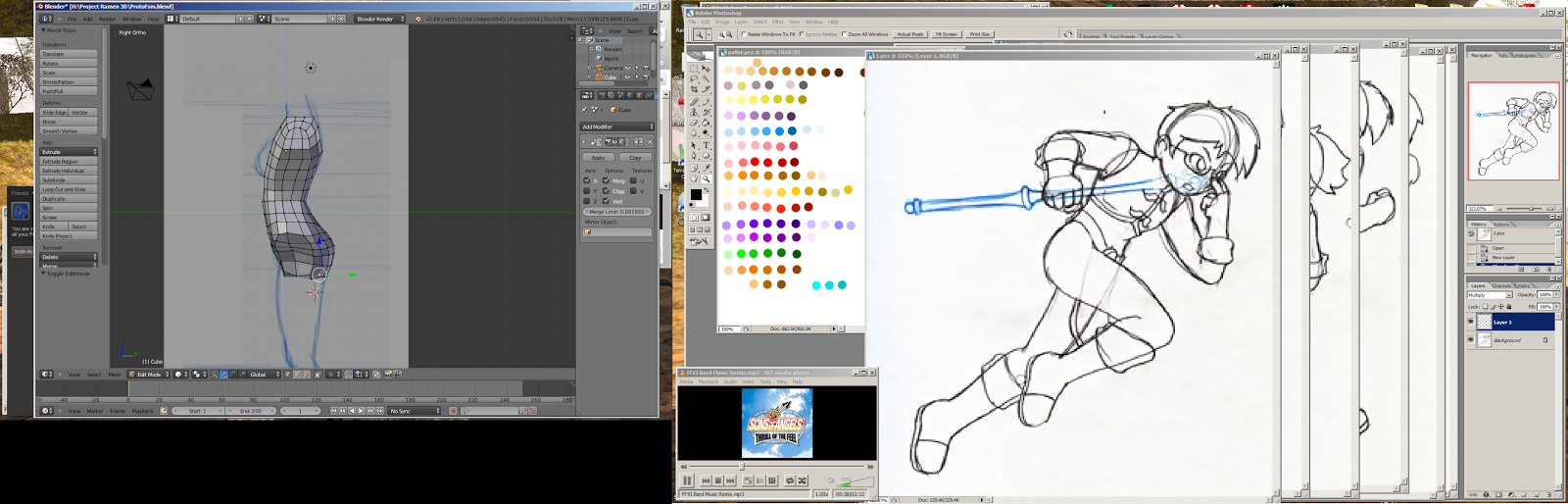1568x504 pixels.
Task: Select the Healing Brush tool
Action: (694, 102)
